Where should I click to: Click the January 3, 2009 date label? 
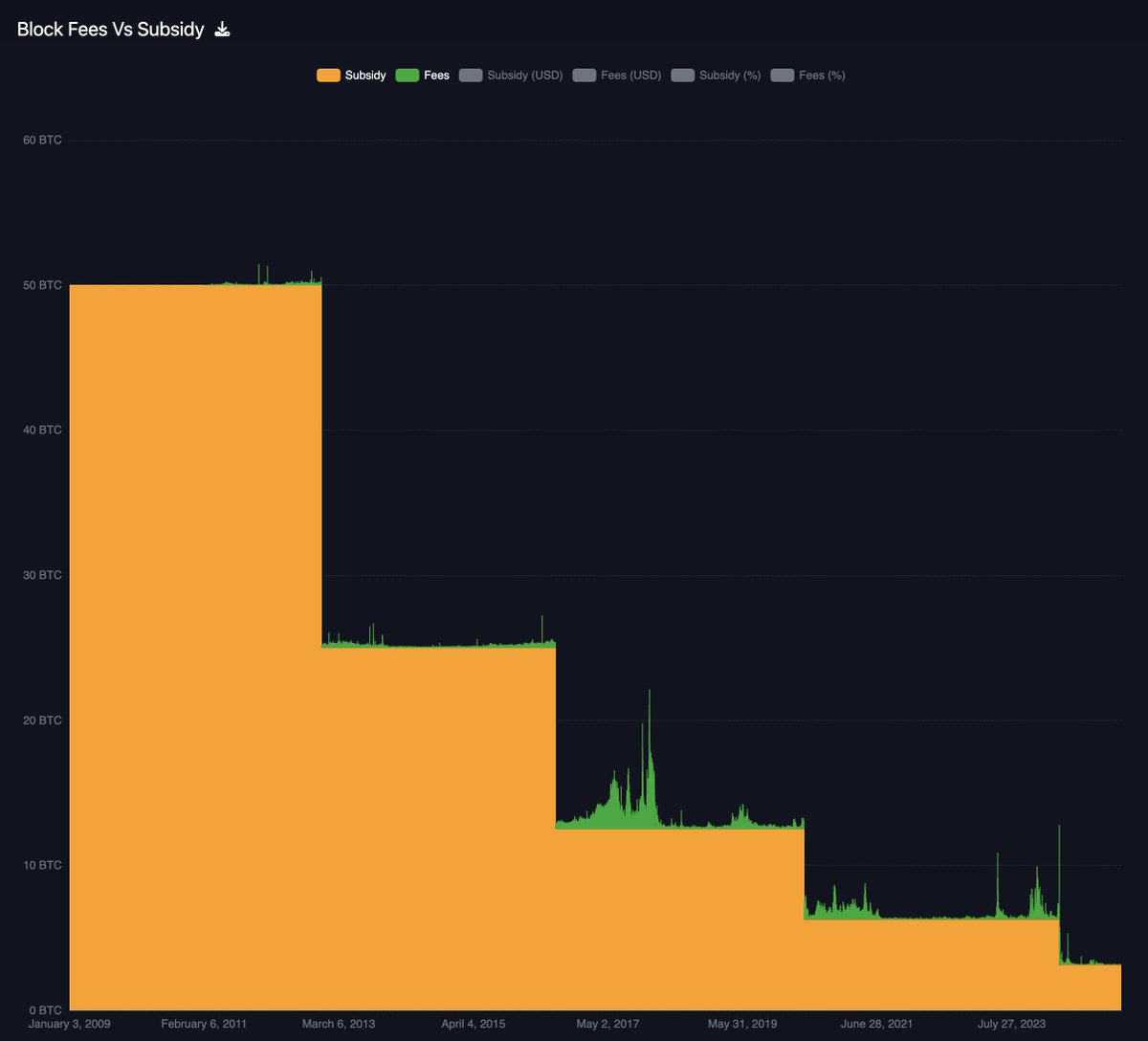[x=70, y=1024]
